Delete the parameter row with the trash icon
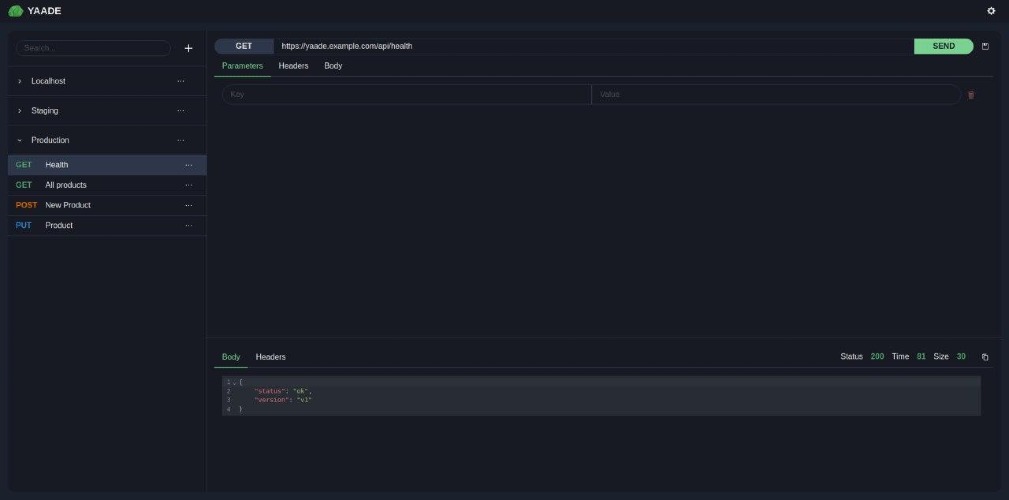The height and width of the screenshot is (500, 1009). 971,95
